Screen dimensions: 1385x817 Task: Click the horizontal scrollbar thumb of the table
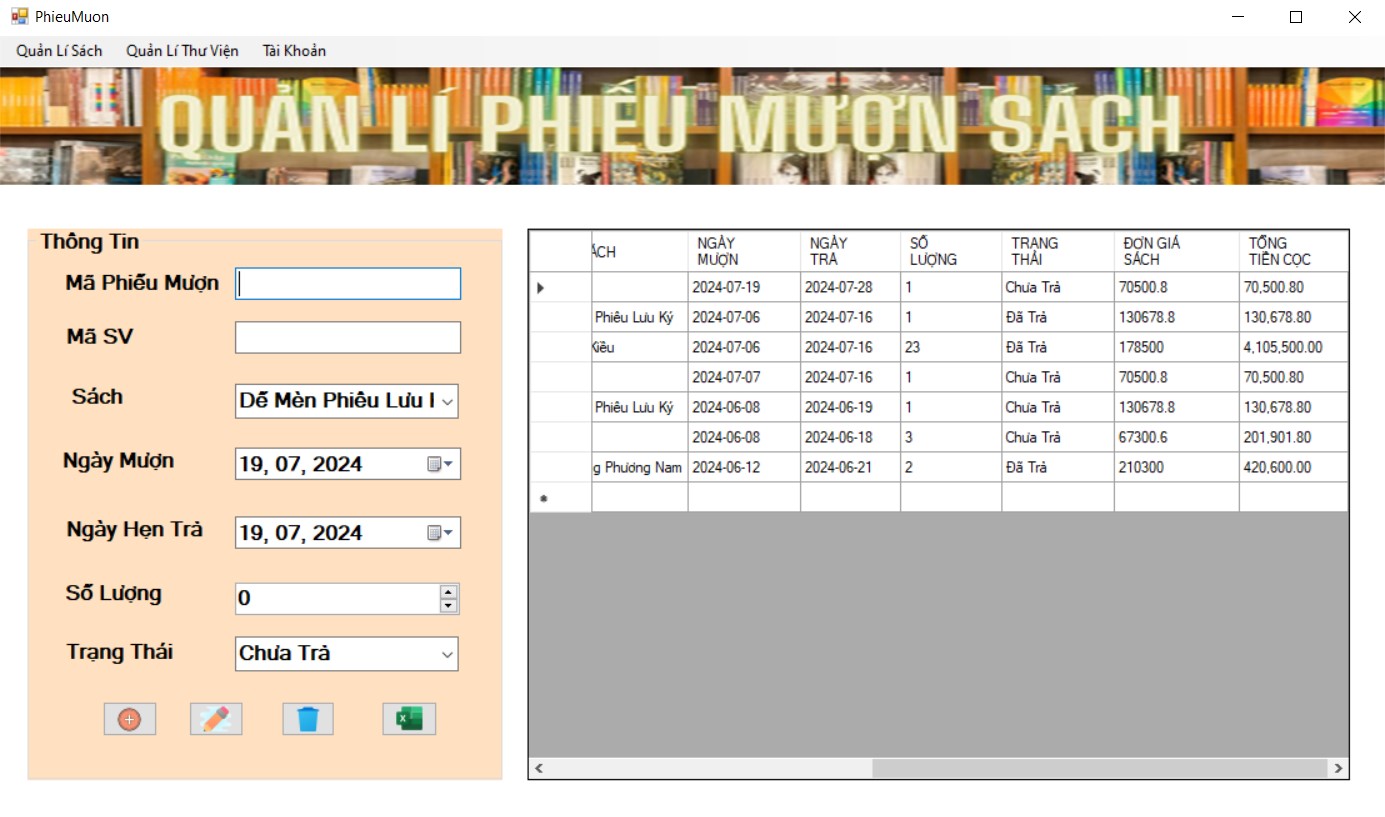tap(1099, 768)
